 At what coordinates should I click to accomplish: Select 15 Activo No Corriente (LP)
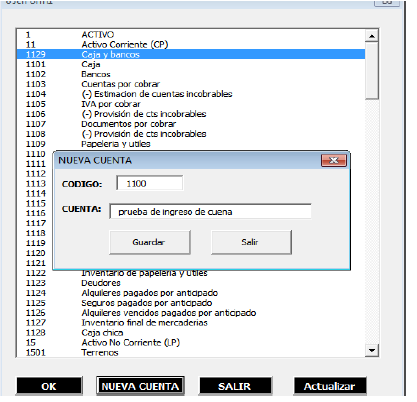pyautogui.click(x=191, y=343)
